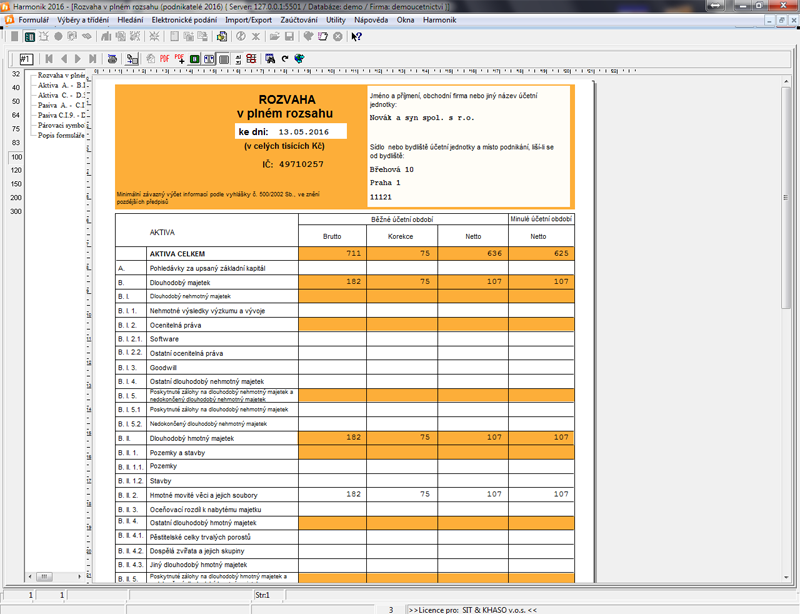This screenshot has height=614, width=800.
Task: Click the red PDF export icon
Action: [164, 59]
